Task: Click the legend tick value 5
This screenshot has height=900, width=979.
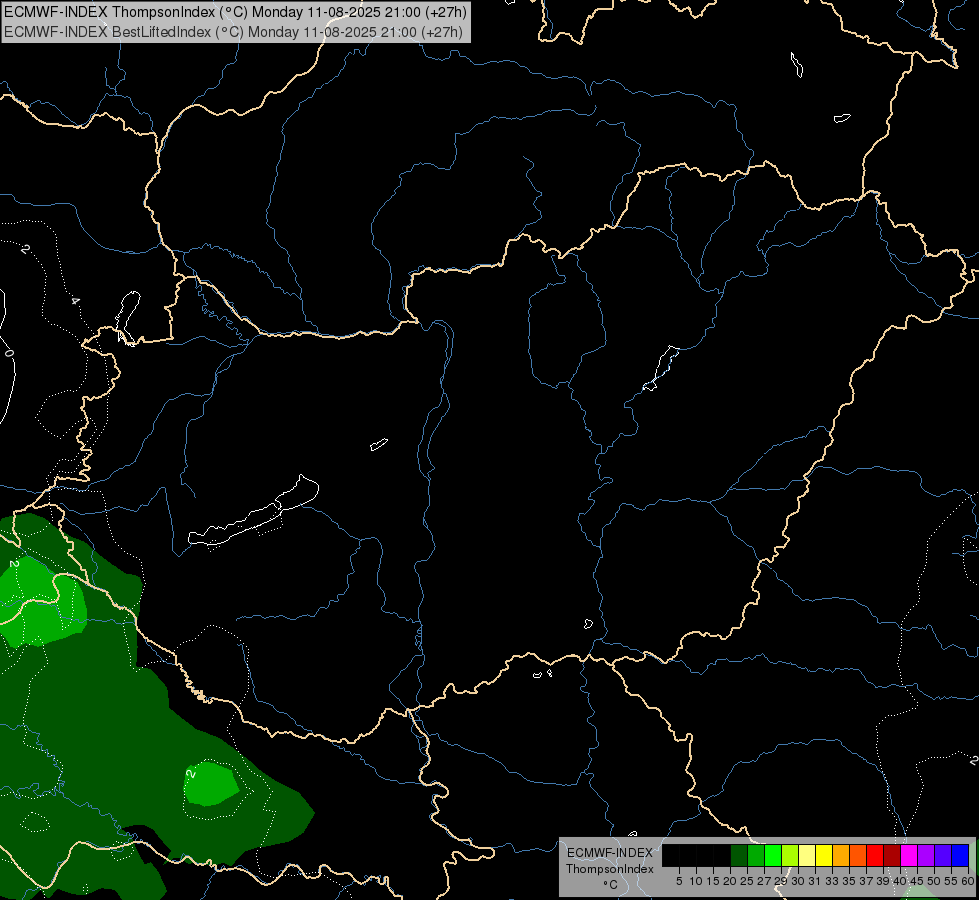Action: (x=679, y=881)
